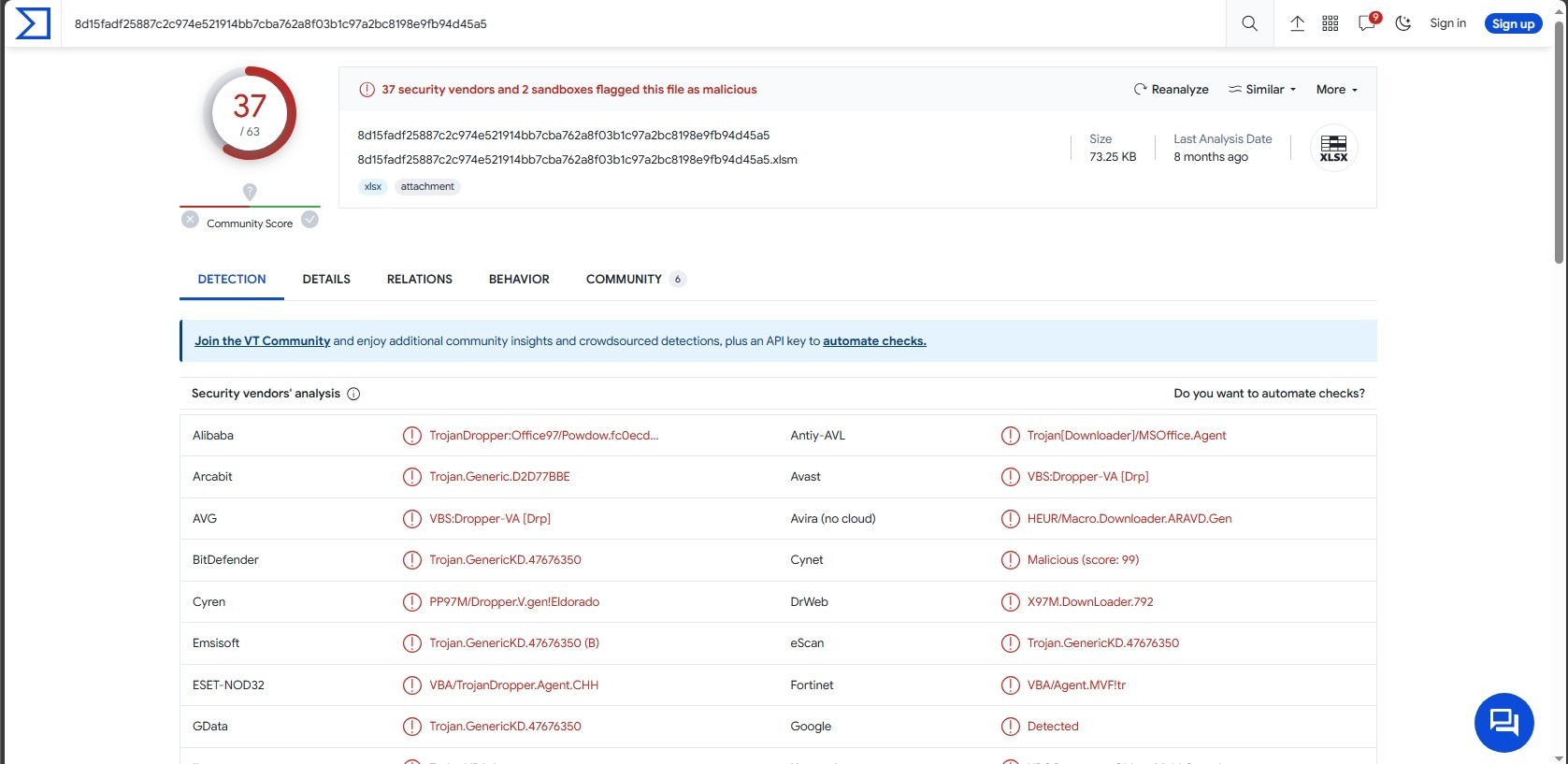Click the attachment tag
Screen dimensions: 1568x764
pyautogui.click(x=427, y=187)
